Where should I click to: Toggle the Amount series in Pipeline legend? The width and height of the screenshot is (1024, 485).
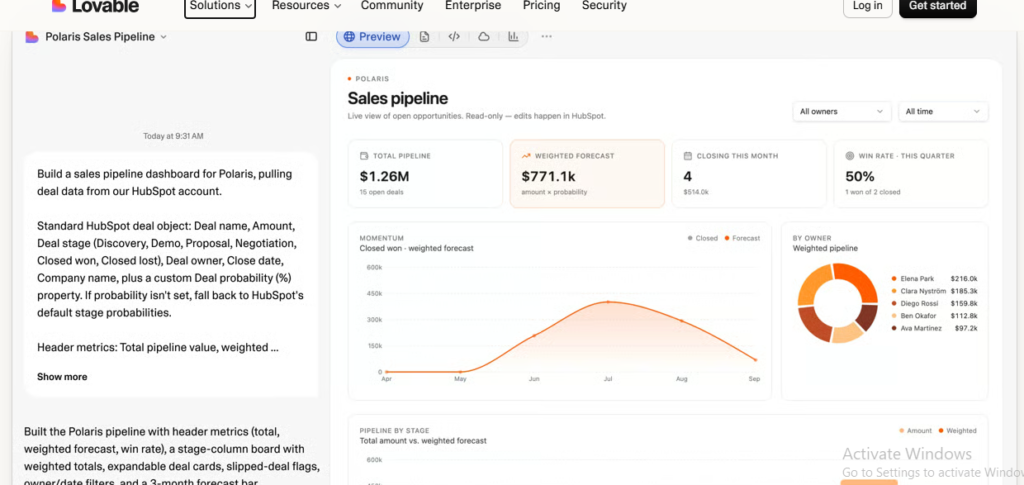[x=916, y=431]
